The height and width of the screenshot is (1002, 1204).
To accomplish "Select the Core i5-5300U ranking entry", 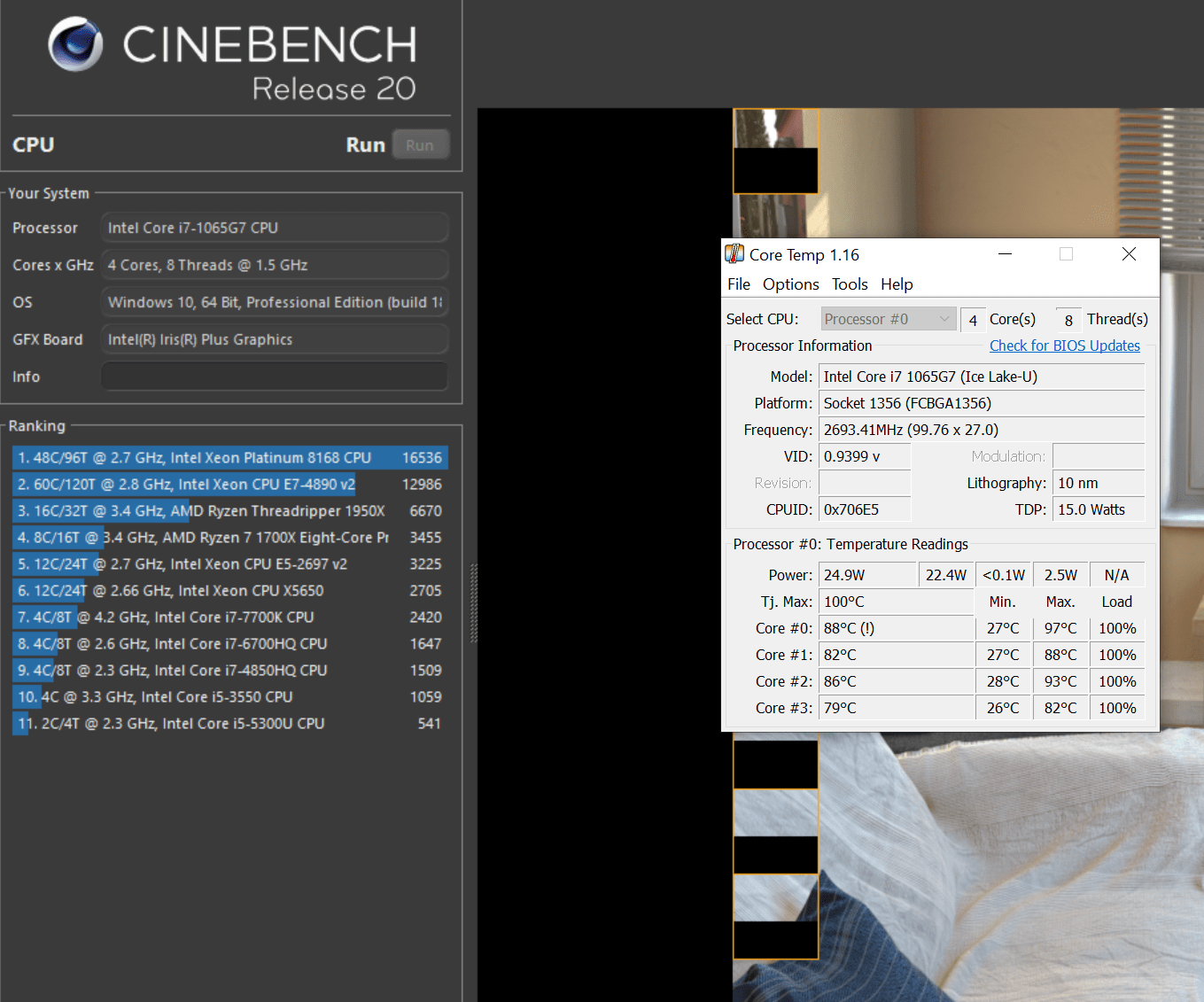I will tap(229, 724).
